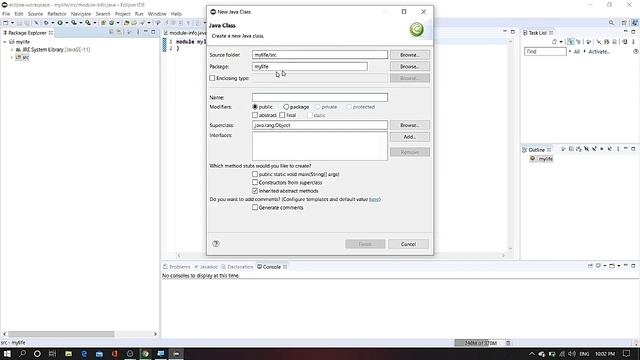The width and height of the screenshot is (640, 360).
Task: Click the New Task icon in Task List
Action: (x=554, y=42)
